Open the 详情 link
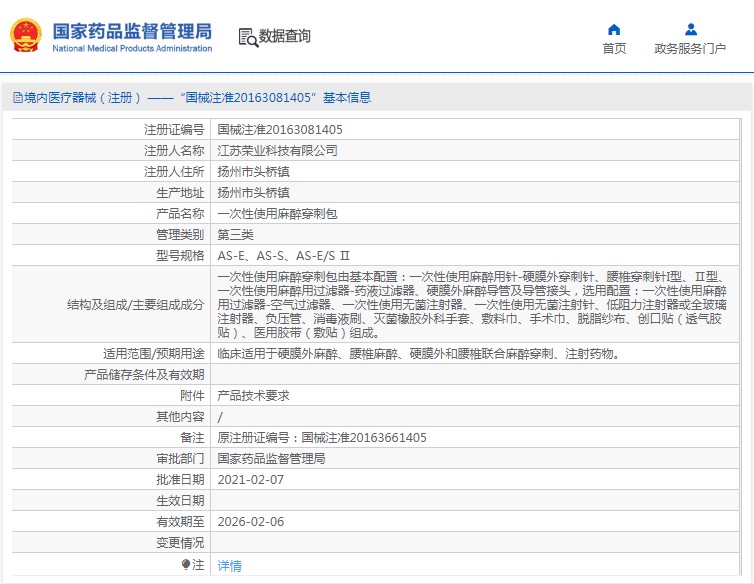The height and width of the screenshot is (584, 754). (229, 566)
